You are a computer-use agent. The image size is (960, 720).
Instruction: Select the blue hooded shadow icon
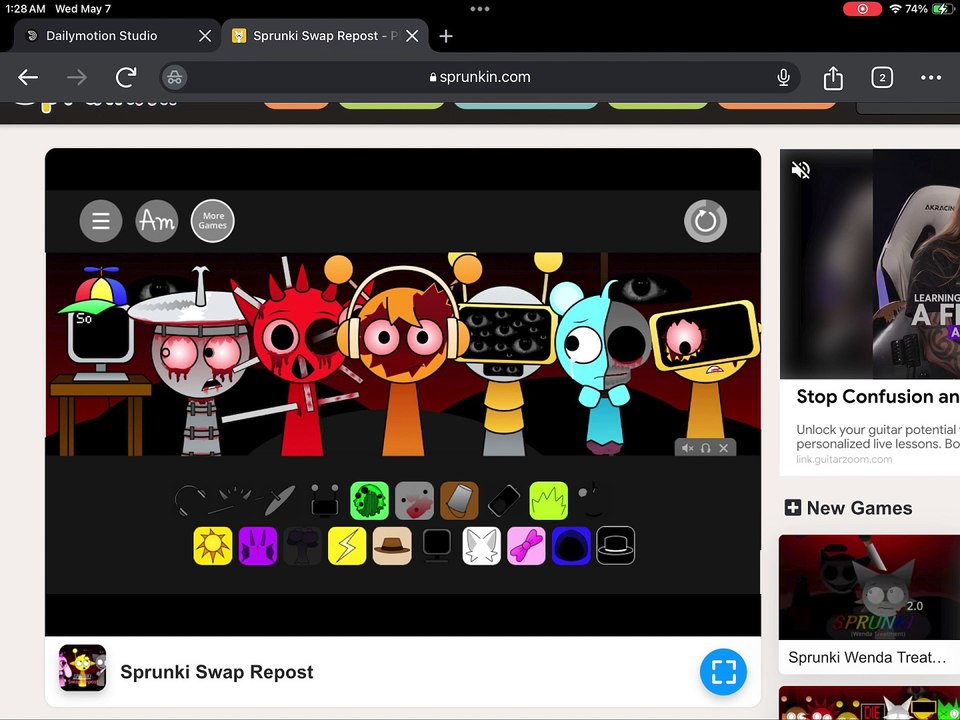(x=571, y=546)
